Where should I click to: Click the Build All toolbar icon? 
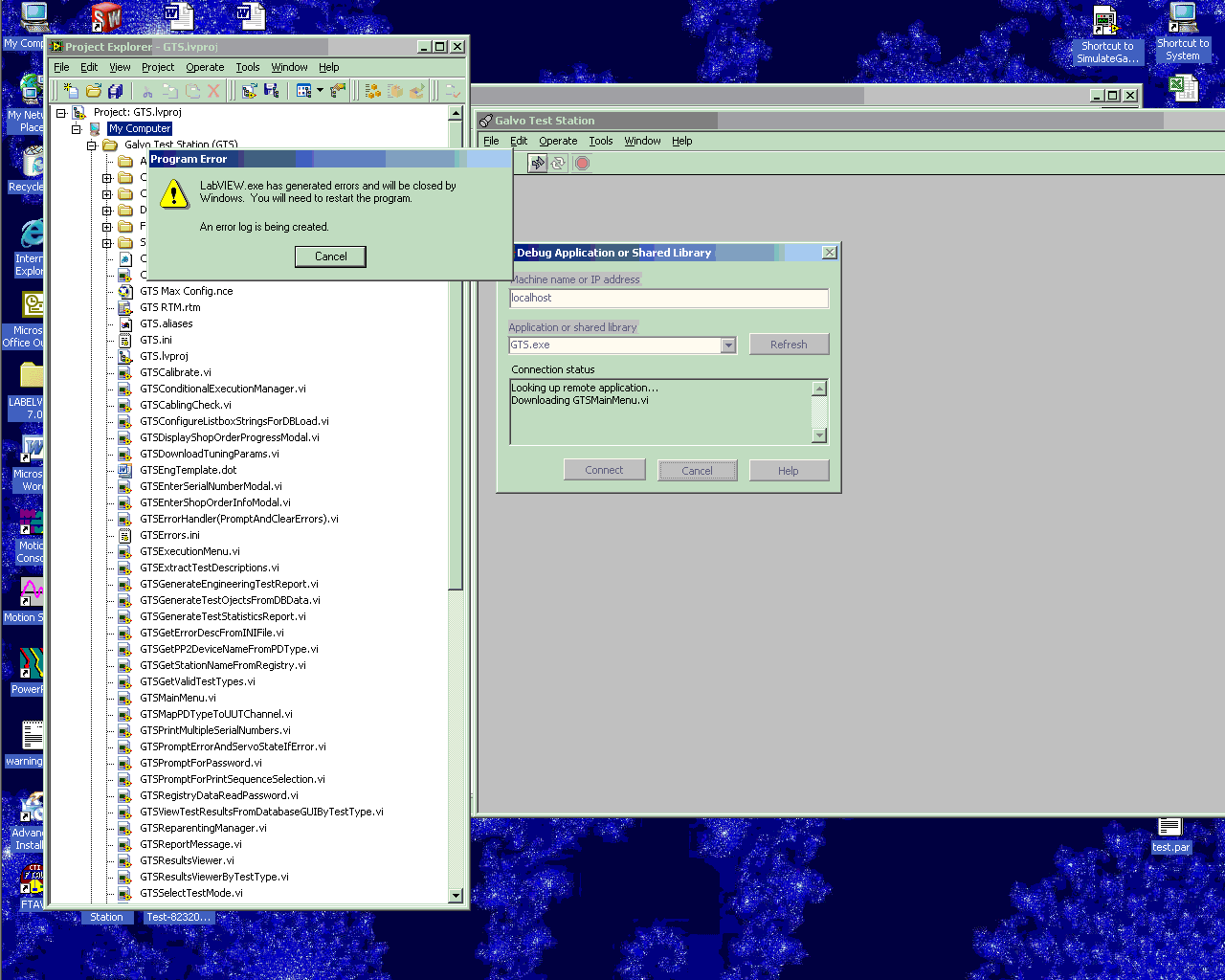pos(373,91)
